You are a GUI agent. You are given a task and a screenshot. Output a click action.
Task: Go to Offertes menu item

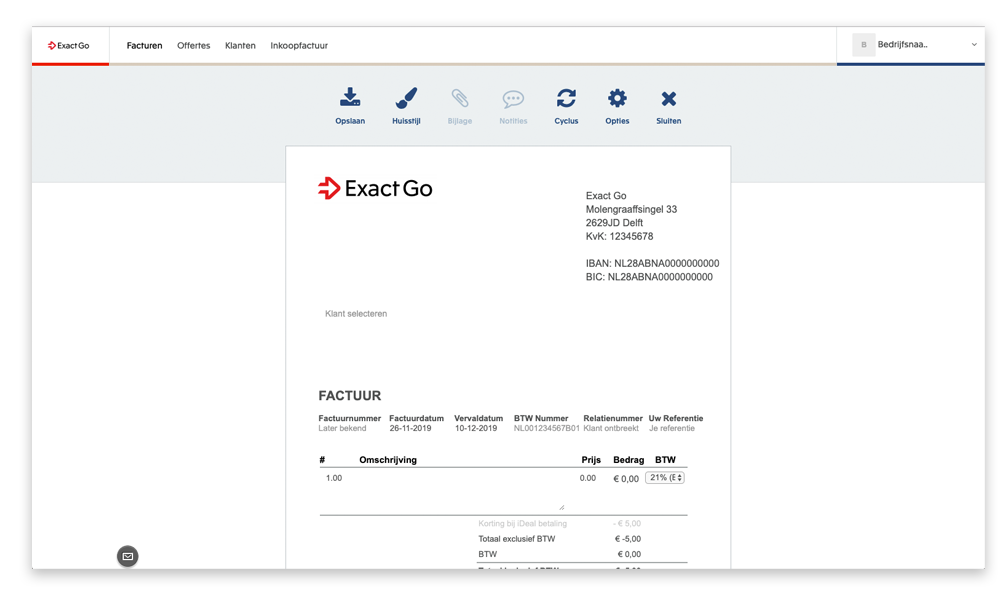pos(194,46)
